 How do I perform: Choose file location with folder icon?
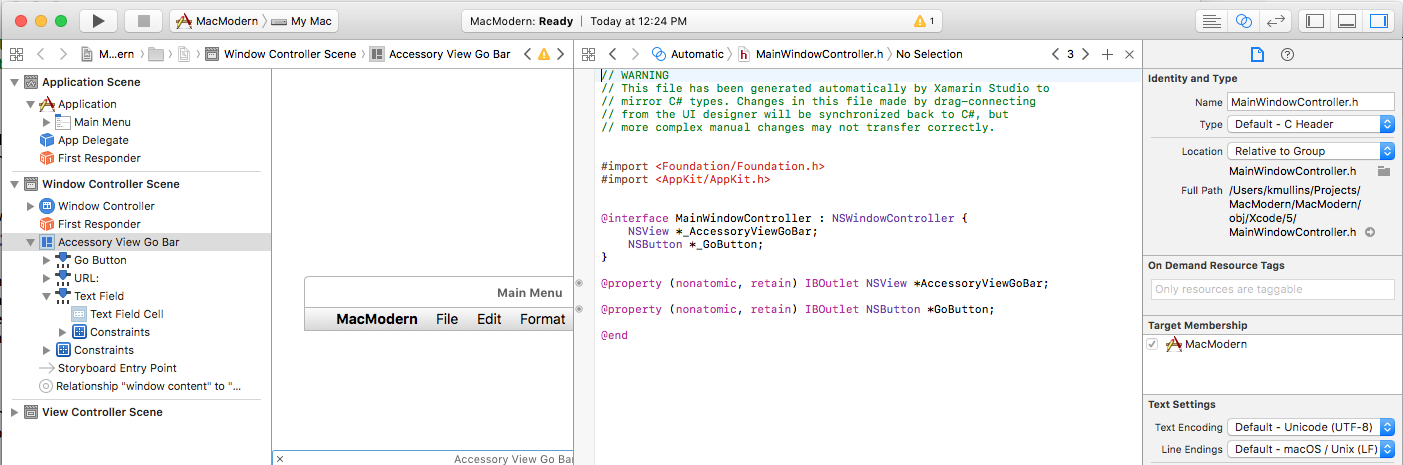tap(1384, 171)
